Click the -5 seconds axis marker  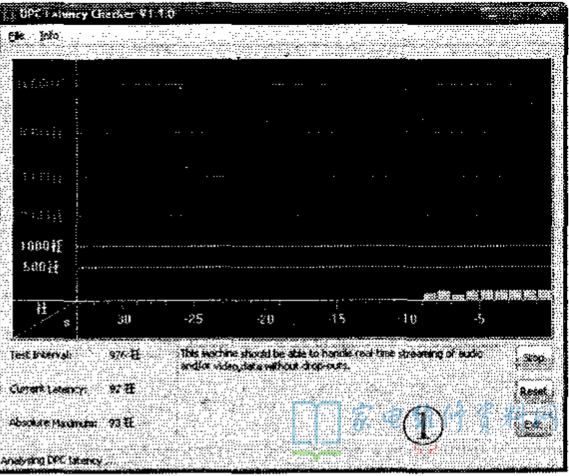point(479,319)
